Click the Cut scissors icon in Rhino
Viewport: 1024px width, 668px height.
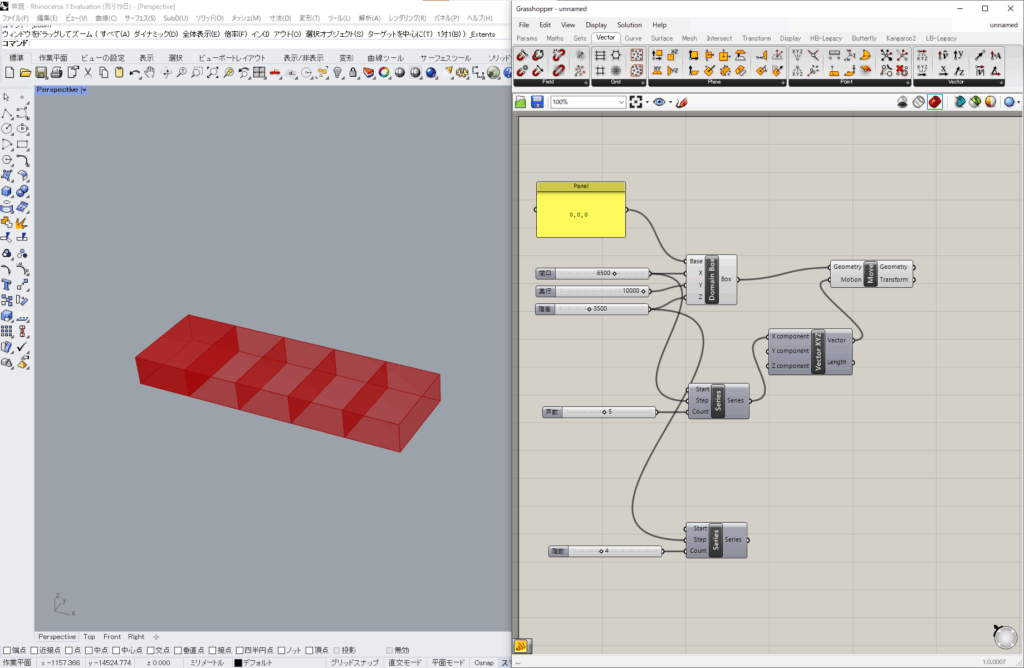point(88,73)
